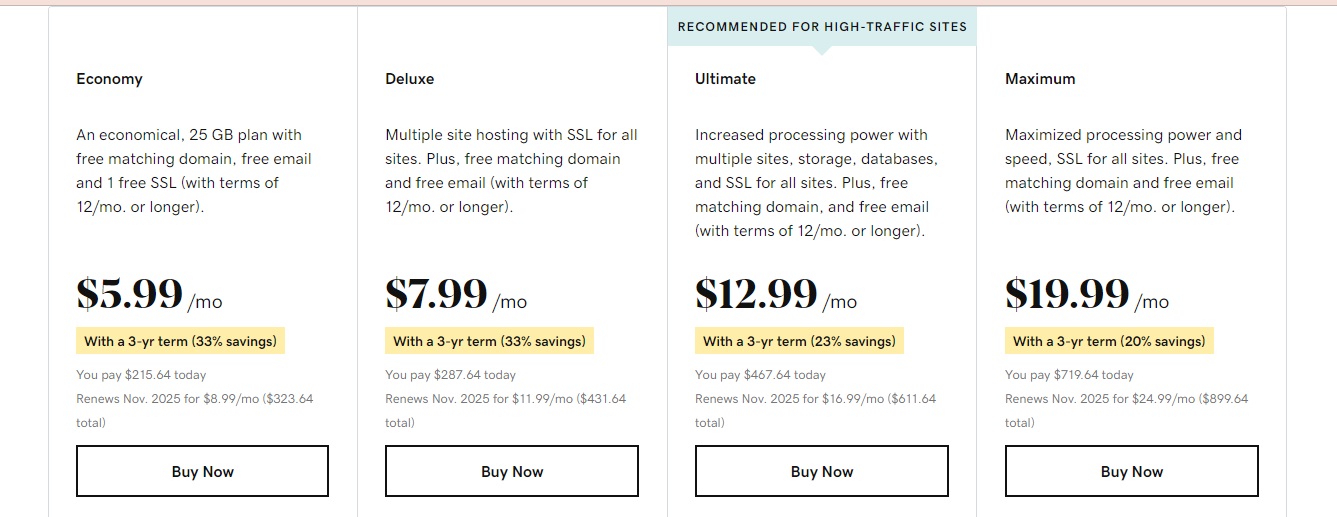Select the Maximum plan heading
Image resolution: width=1337 pixels, height=517 pixels.
(1040, 79)
